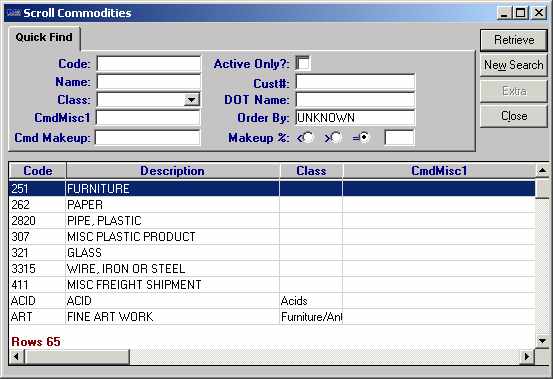Click the Close button in side panel

point(514,116)
